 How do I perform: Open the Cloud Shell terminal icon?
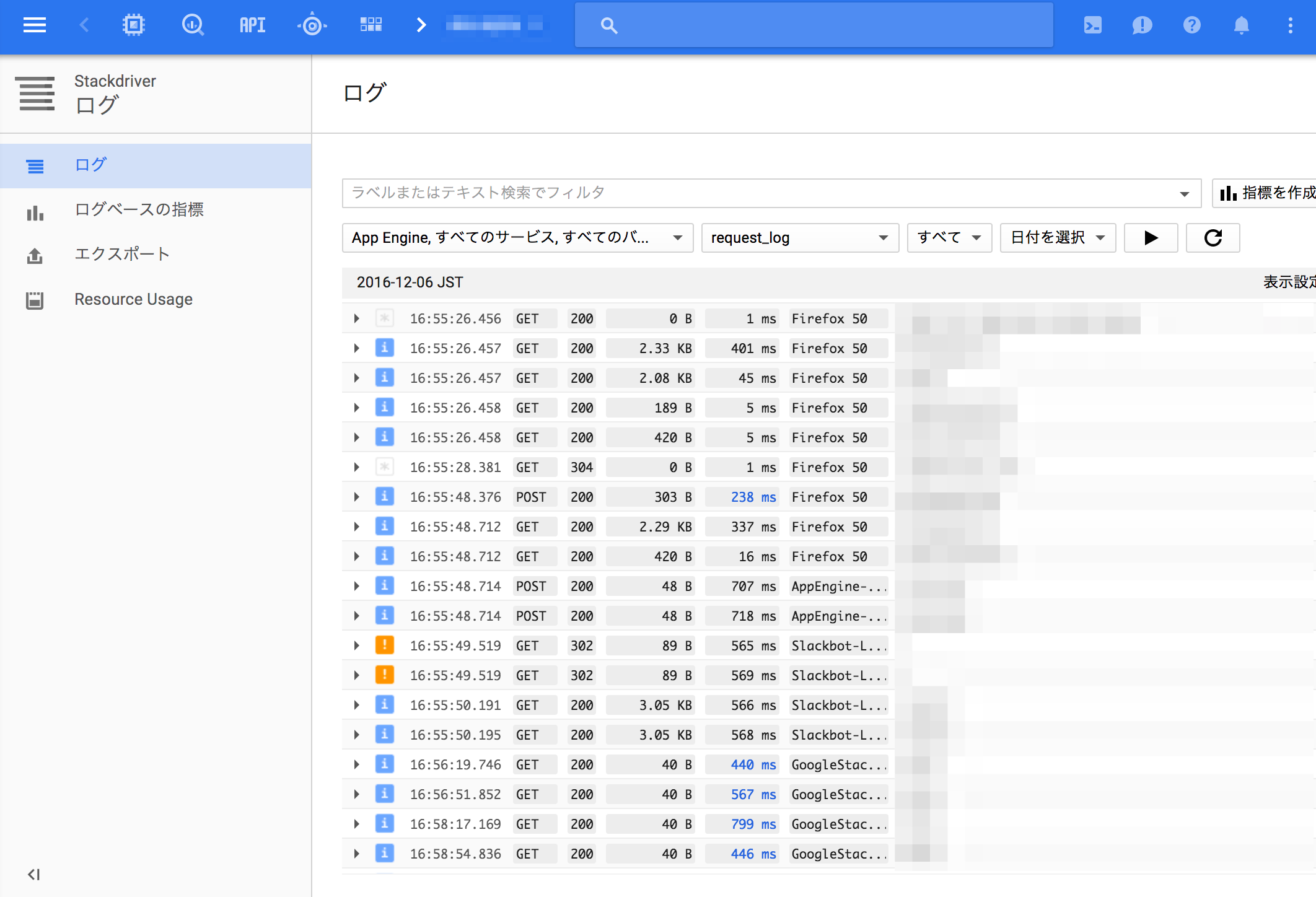coord(1093,25)
